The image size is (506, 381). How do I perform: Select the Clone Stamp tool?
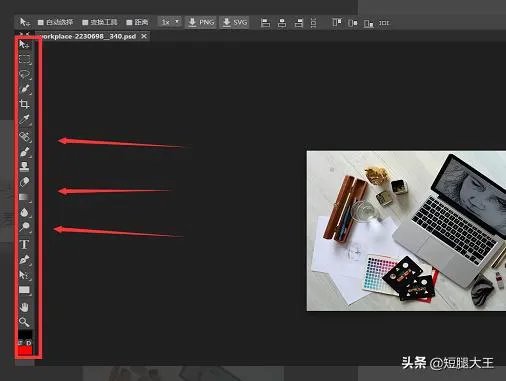point(24,166)
